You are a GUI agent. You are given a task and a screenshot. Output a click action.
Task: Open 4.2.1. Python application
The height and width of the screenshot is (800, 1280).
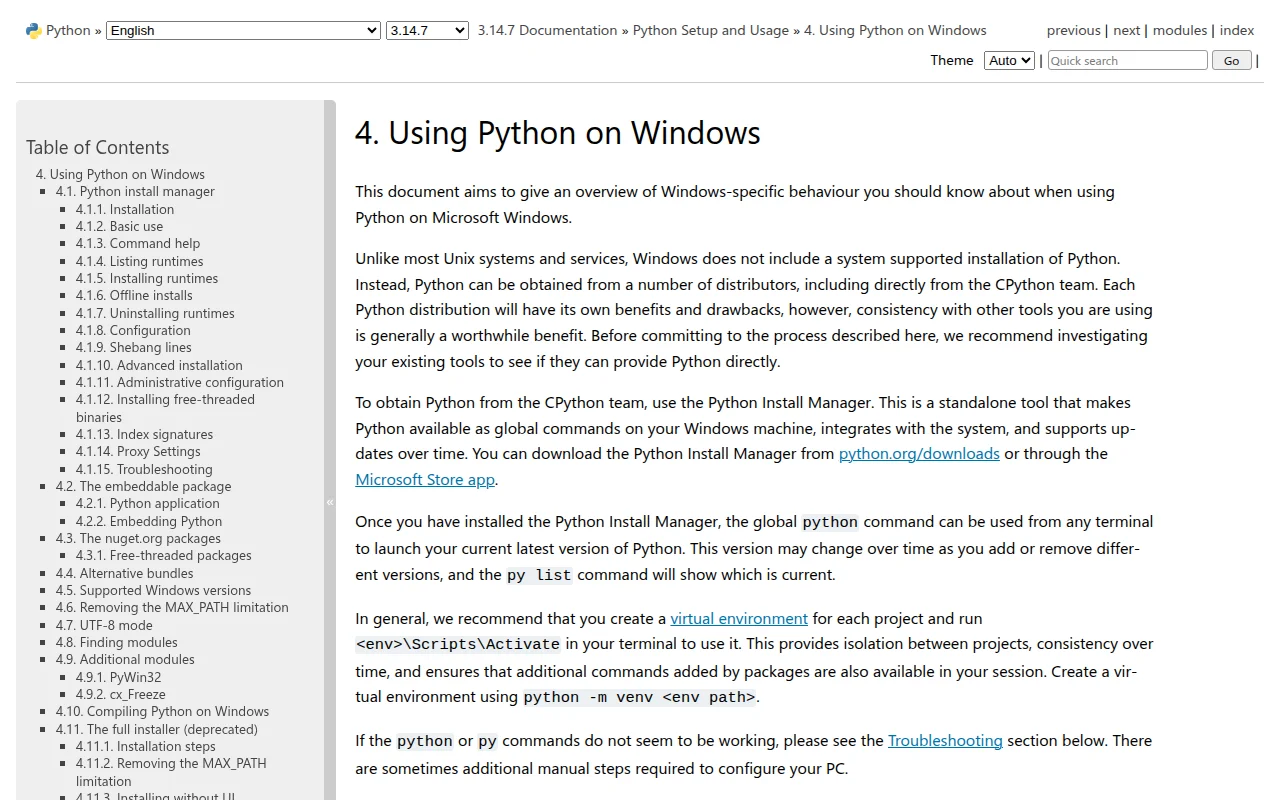(x=148, y=503)
